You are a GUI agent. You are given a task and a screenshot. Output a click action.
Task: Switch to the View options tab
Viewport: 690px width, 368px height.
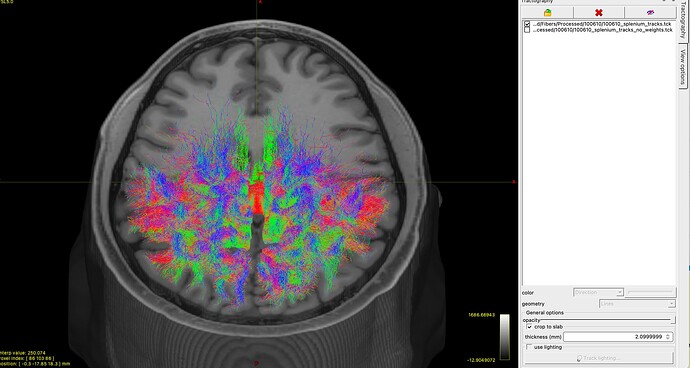(x=683, y=67)
